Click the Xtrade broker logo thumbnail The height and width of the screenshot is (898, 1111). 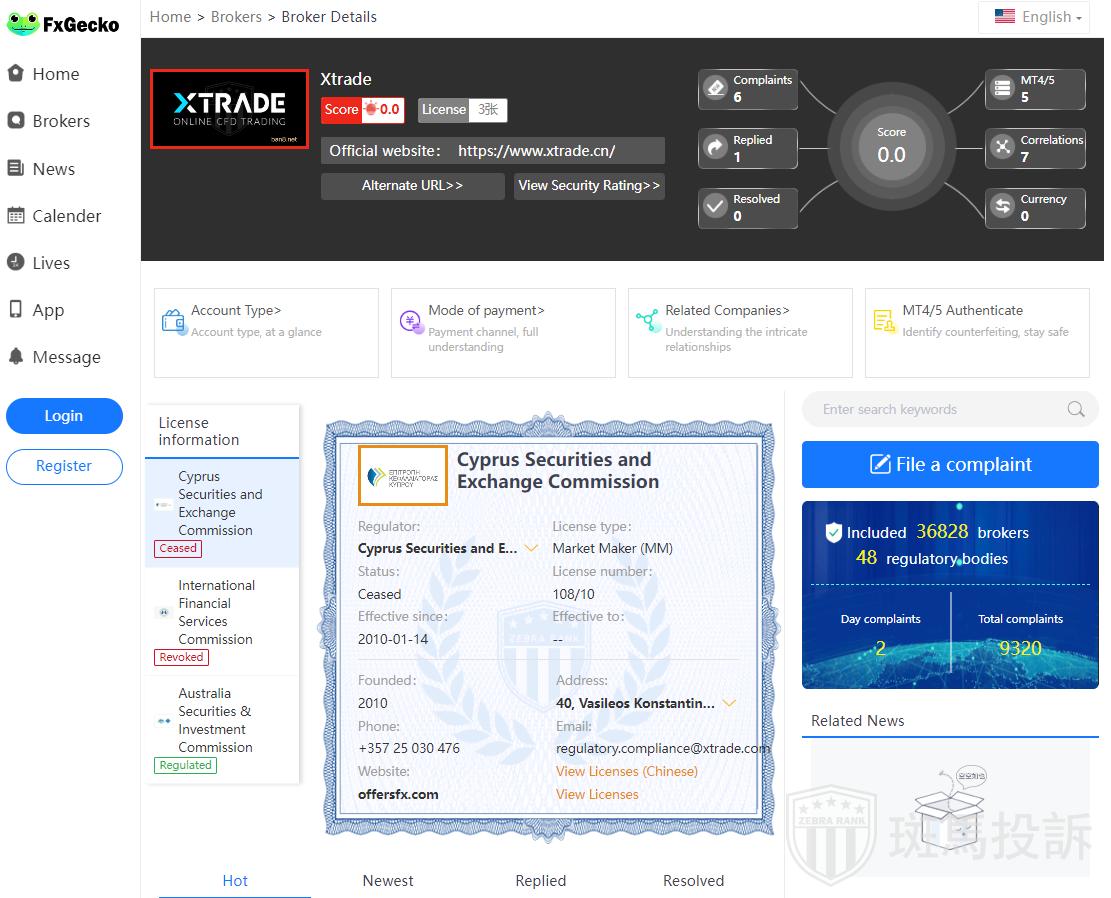[229, 109]
